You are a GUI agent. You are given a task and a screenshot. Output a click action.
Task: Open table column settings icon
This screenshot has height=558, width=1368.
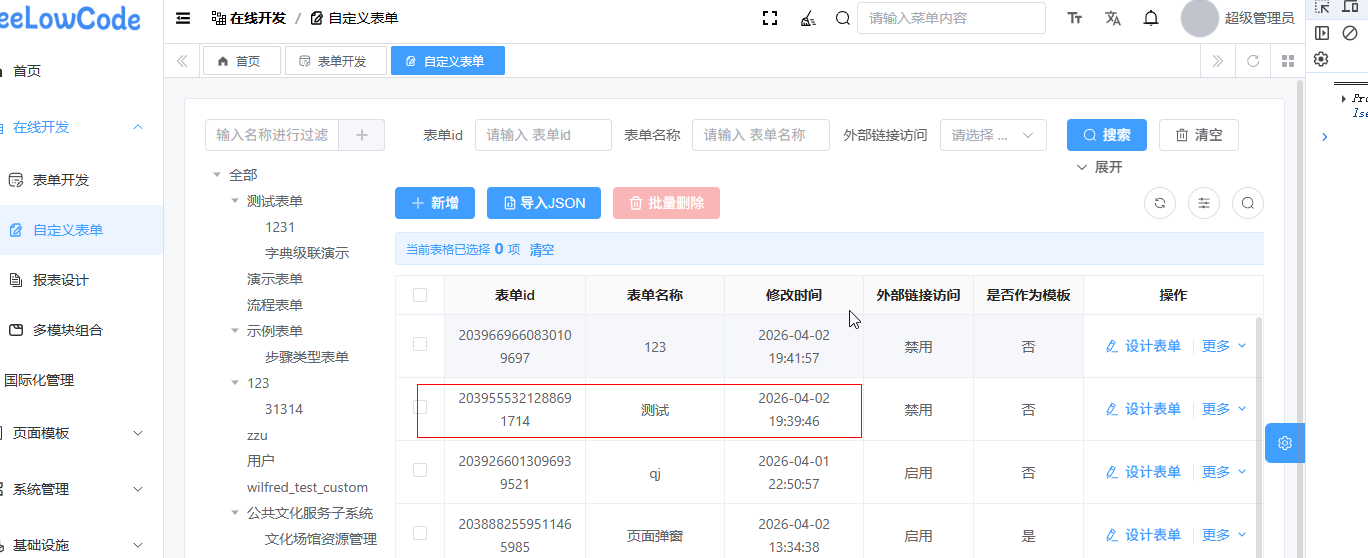click(1204, 203)
